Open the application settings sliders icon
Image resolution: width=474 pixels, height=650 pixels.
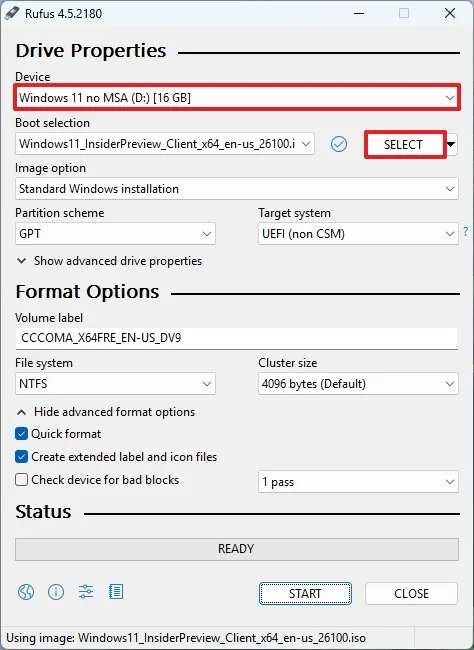coord(86,592)
